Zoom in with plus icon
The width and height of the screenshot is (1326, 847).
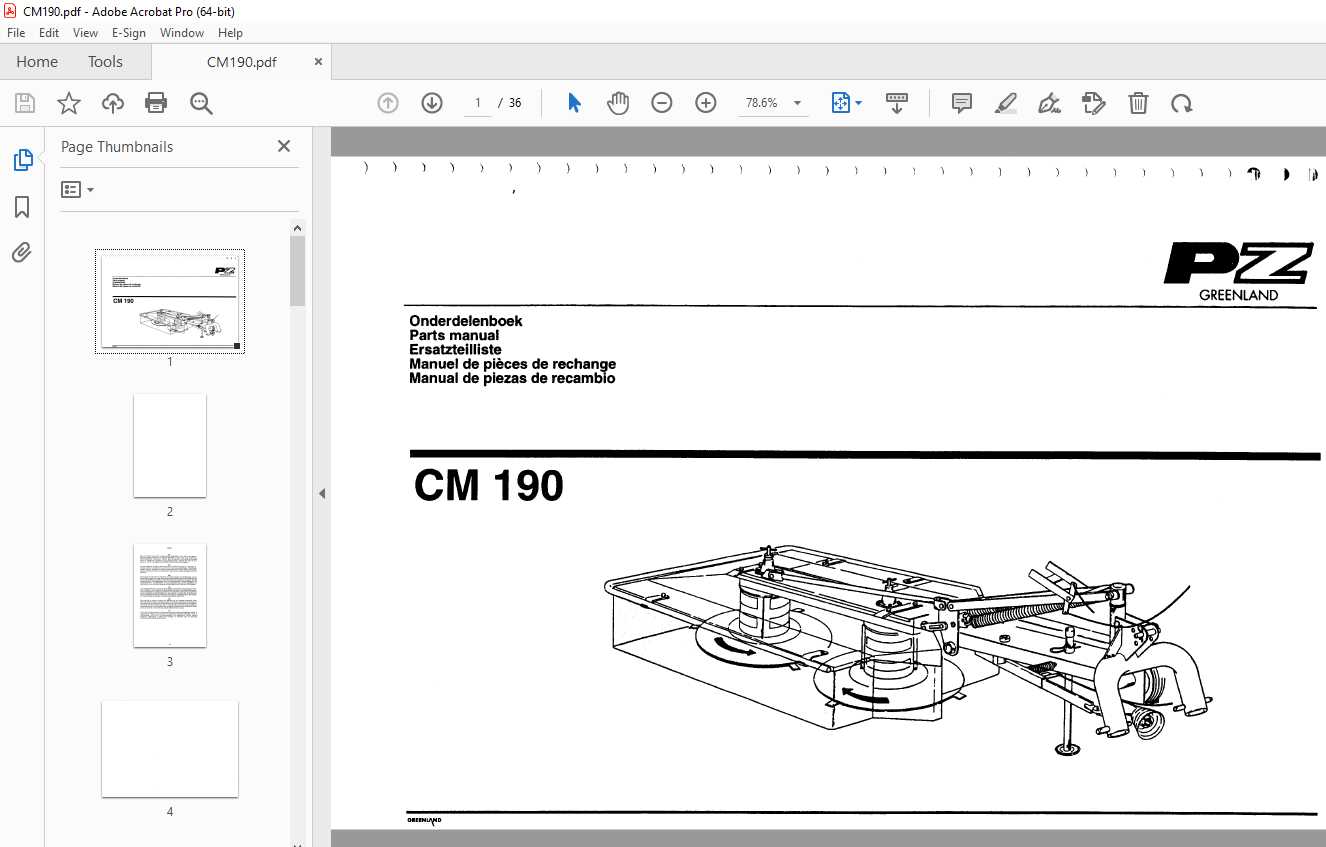tap(706, 103)
